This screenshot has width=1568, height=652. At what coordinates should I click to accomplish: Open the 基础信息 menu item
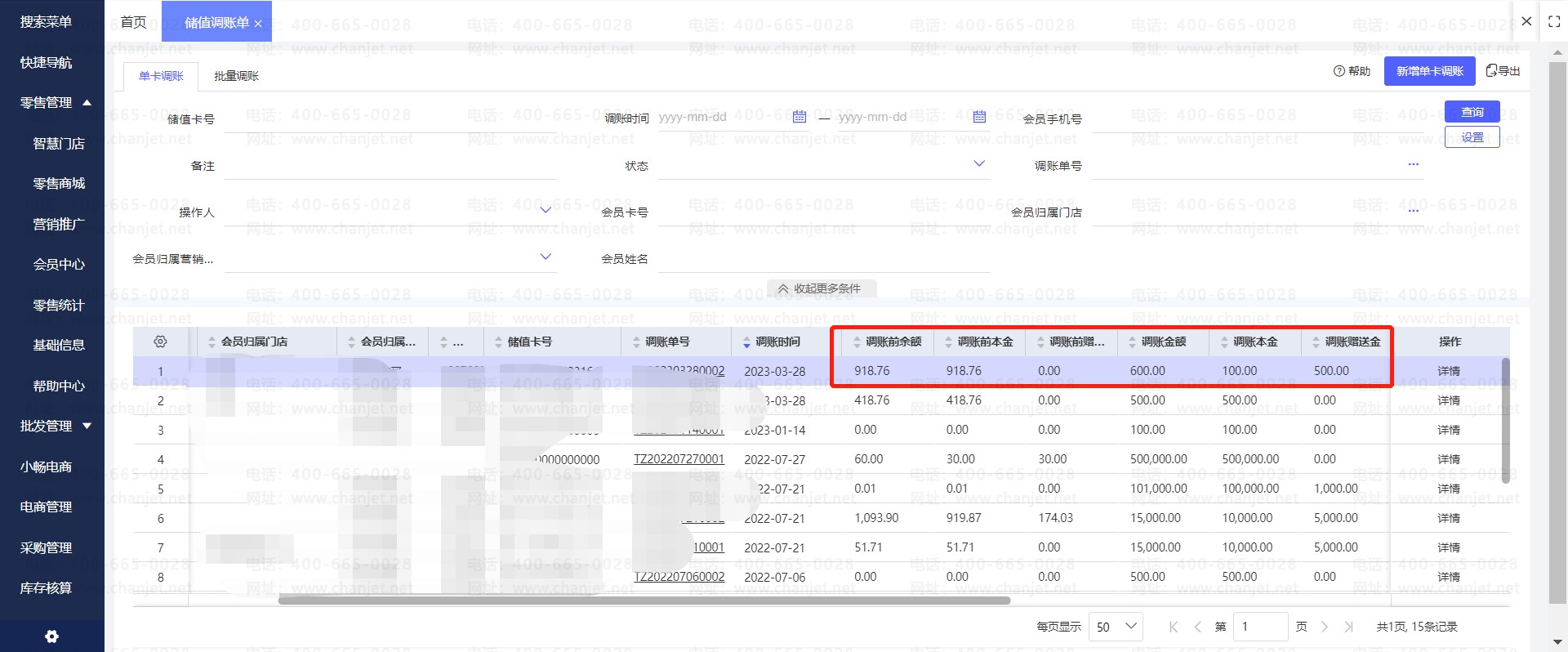tap(59, 346)
